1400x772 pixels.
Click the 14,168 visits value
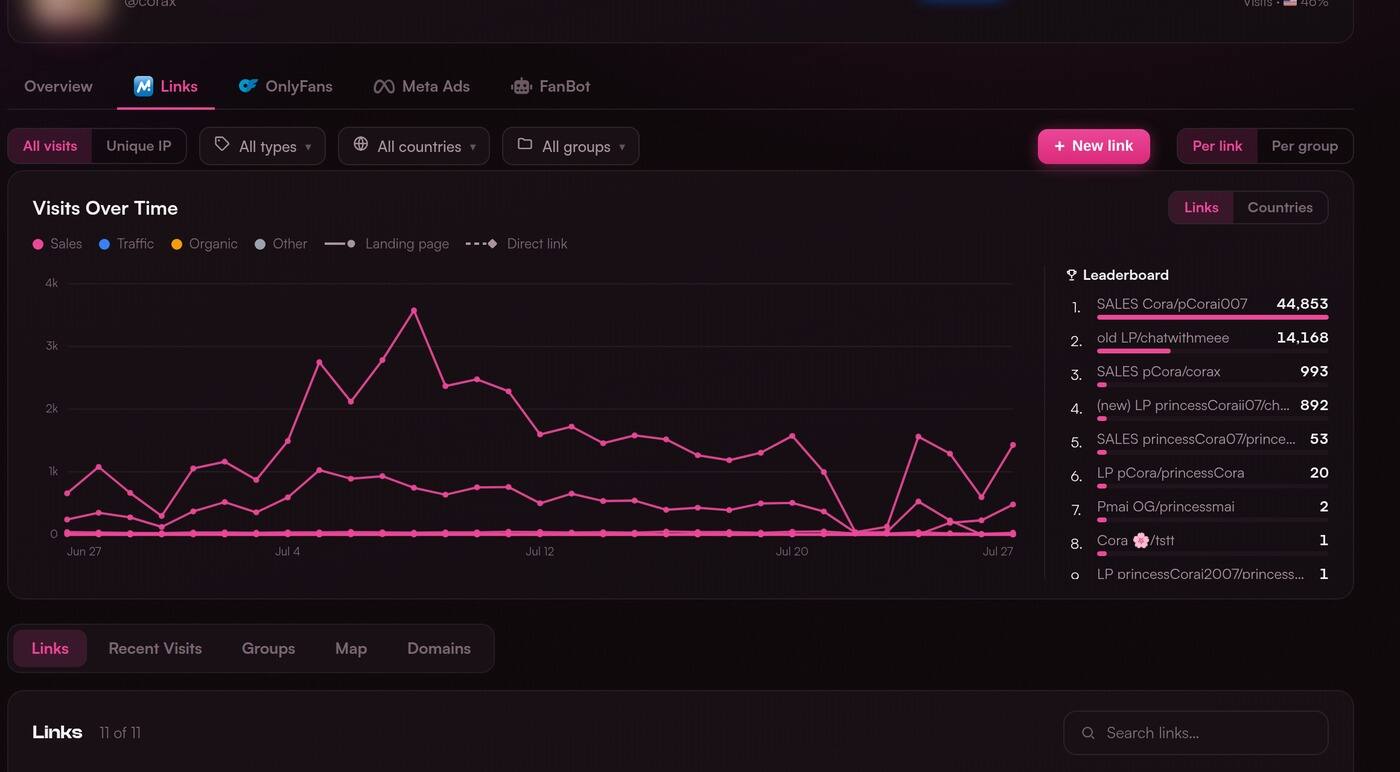[x=1302, y=338]
